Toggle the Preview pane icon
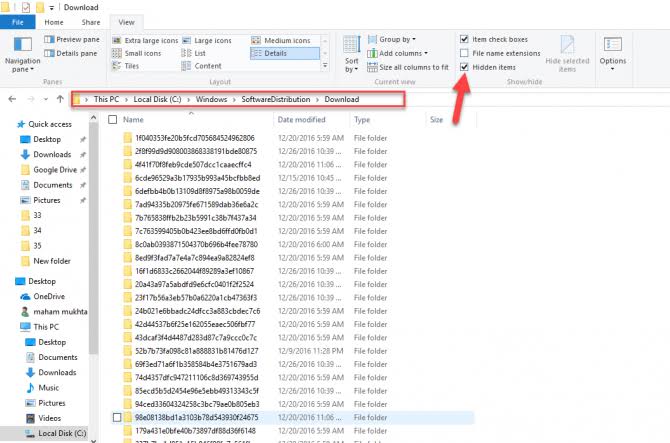This screenshot has width=670, height=443. 49,39
